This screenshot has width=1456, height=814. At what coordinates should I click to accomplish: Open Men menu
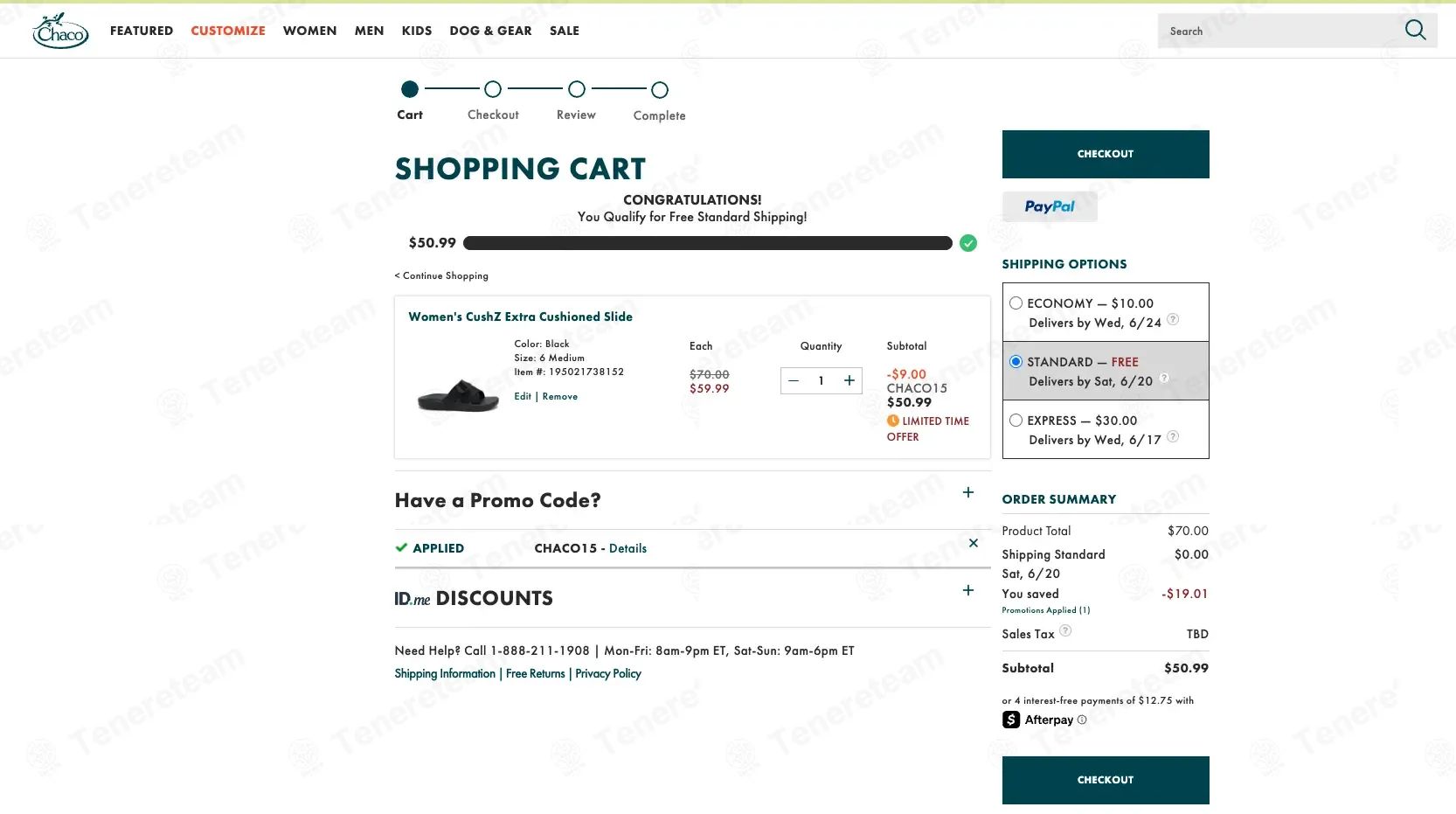369,31
